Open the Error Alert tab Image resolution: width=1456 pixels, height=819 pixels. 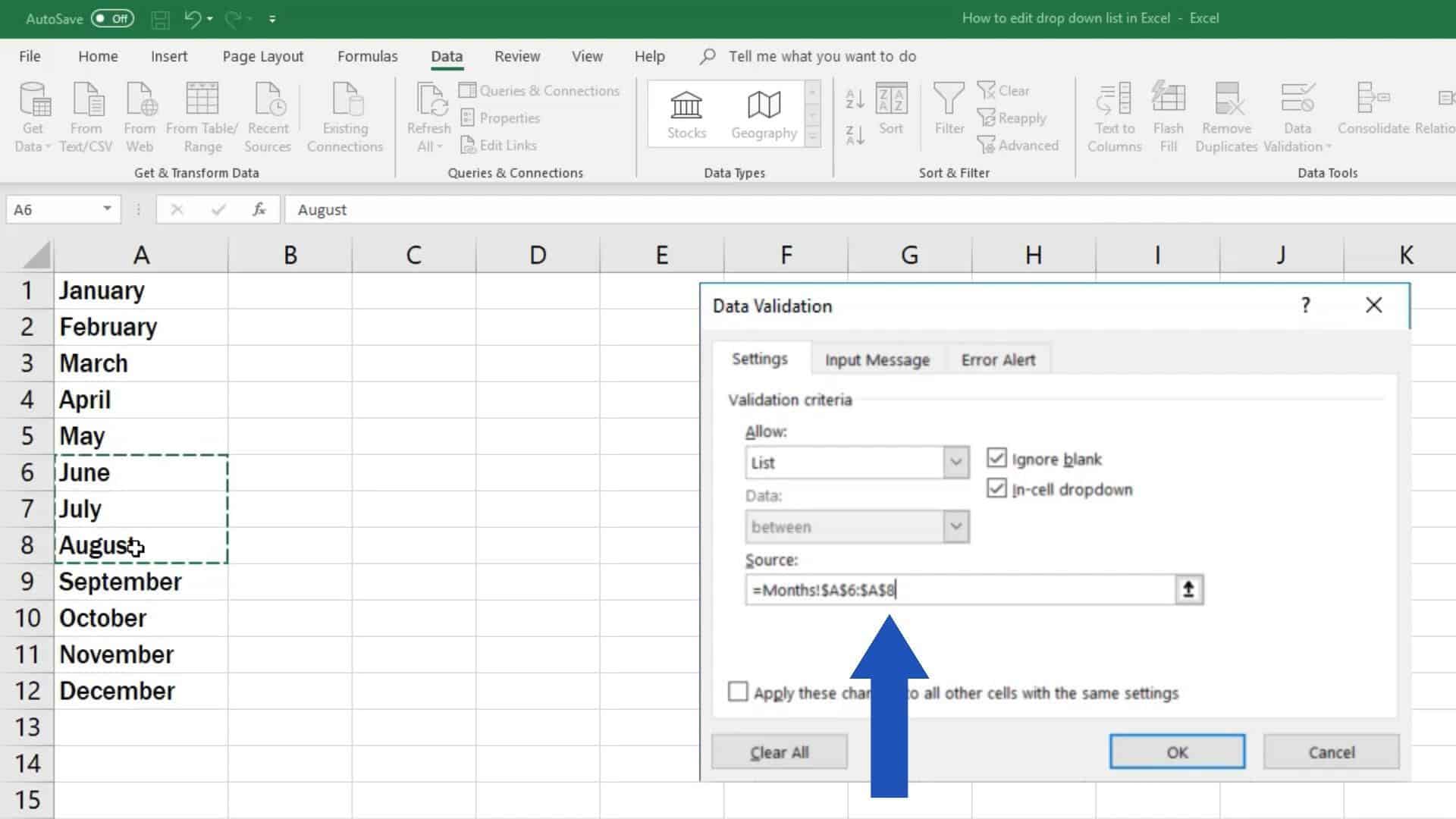[998, 359]
